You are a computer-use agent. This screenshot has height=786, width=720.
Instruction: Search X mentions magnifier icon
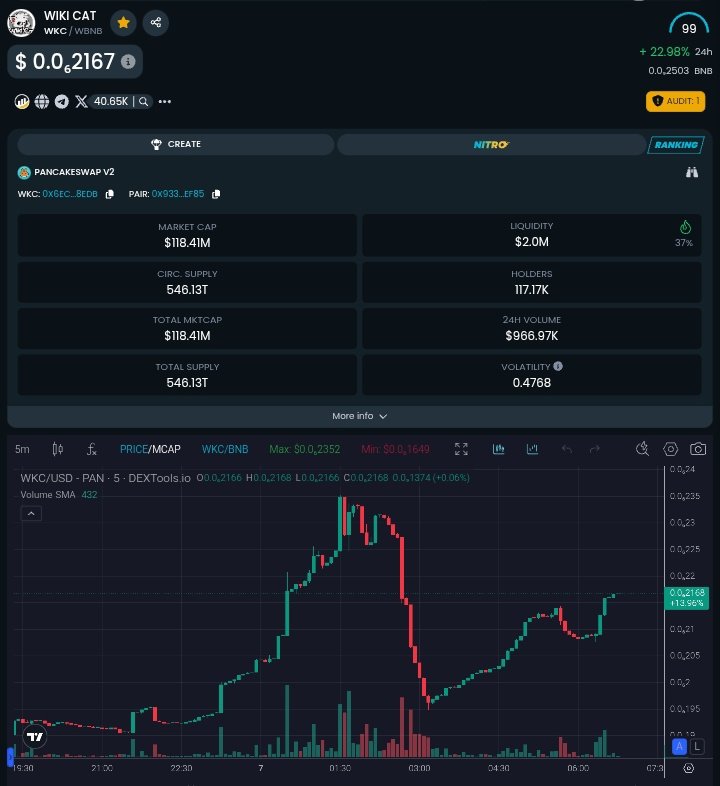pyautogui.click(x=143, y=102)
